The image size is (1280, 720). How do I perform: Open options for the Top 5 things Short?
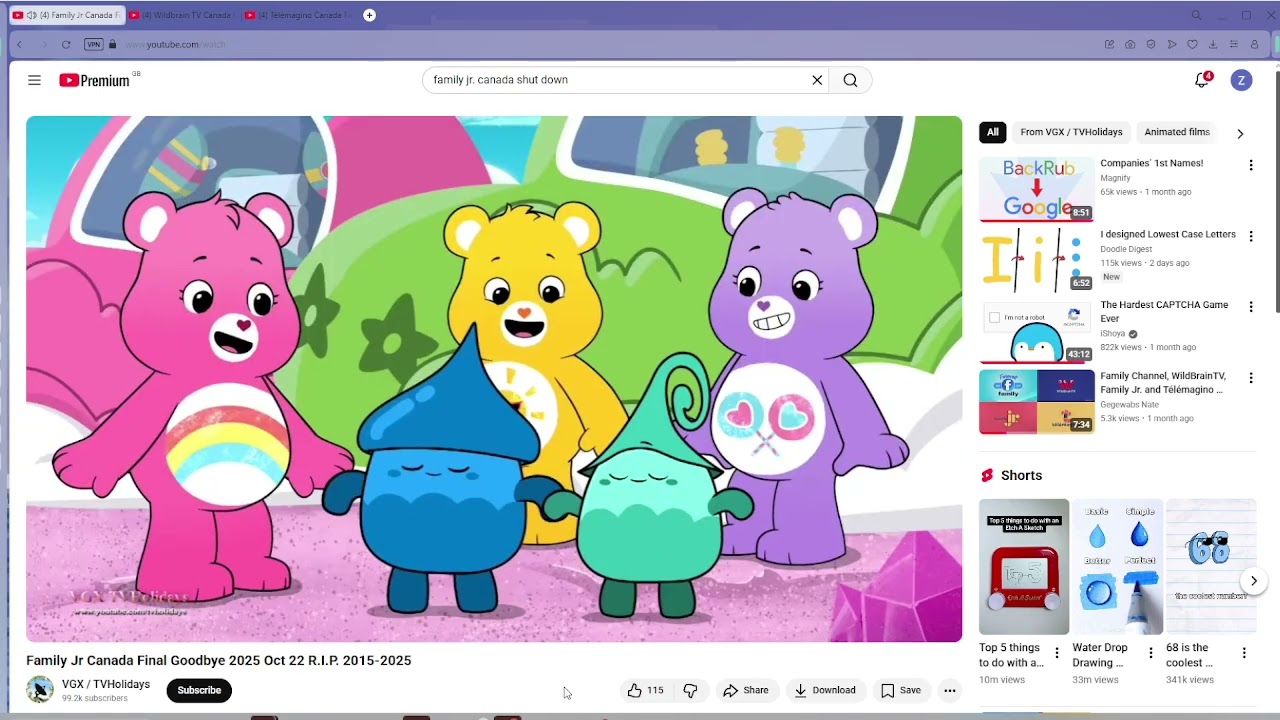pos(1057,653)
